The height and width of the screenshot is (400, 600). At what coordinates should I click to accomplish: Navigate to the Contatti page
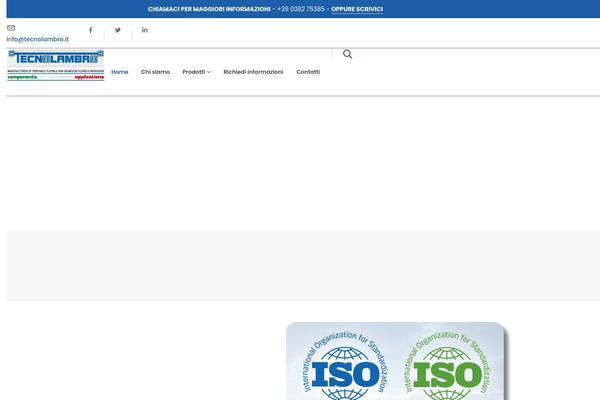coord(308,72)
